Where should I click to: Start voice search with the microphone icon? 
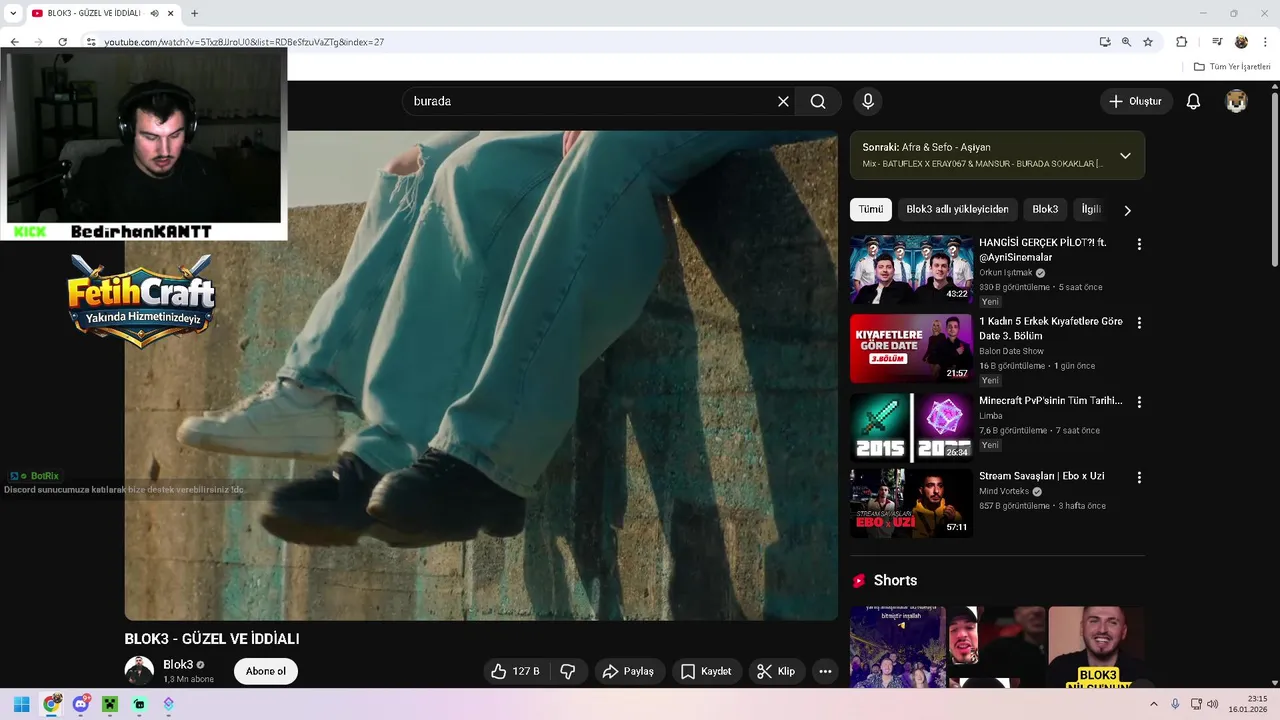tap(868, 101)
